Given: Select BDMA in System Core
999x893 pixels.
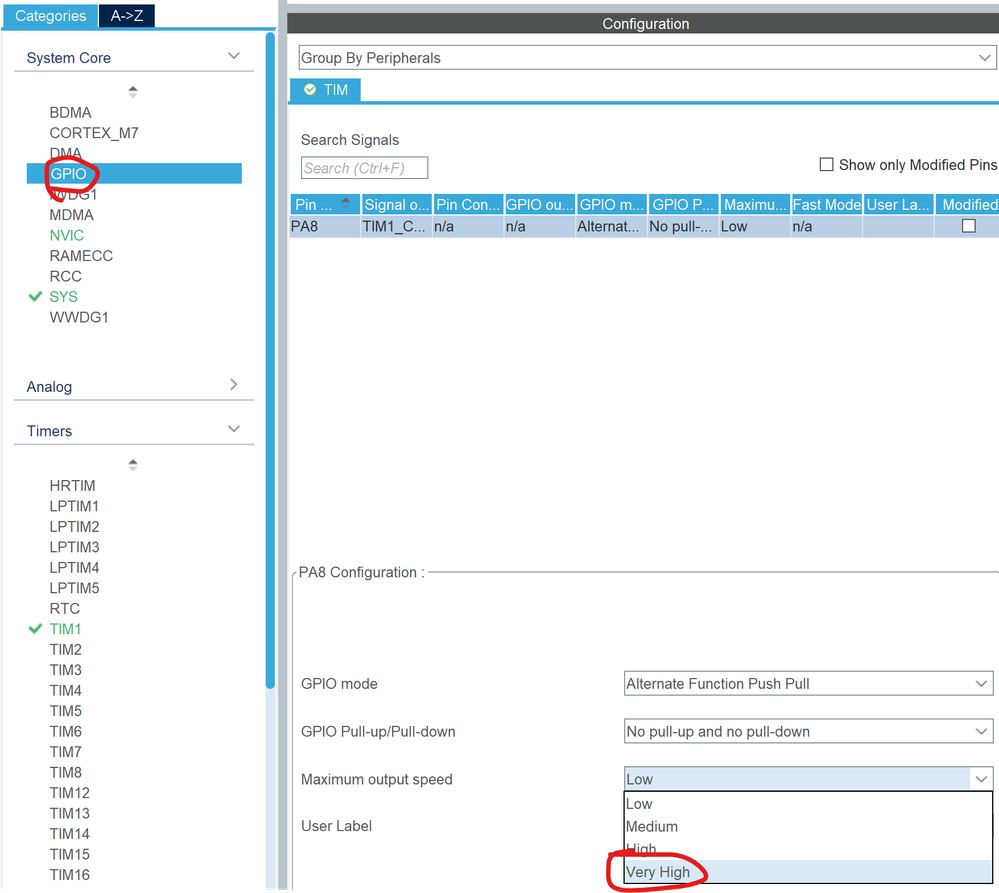Looking at the screenshot, I should pyautogui.click(x=70, y=113).
